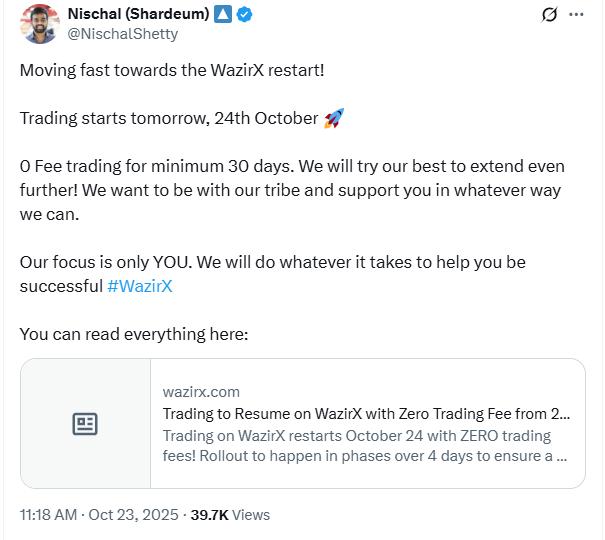
Task: Open the three-dot More options menu
Action: pyautogui.click(x=576, y=15)
